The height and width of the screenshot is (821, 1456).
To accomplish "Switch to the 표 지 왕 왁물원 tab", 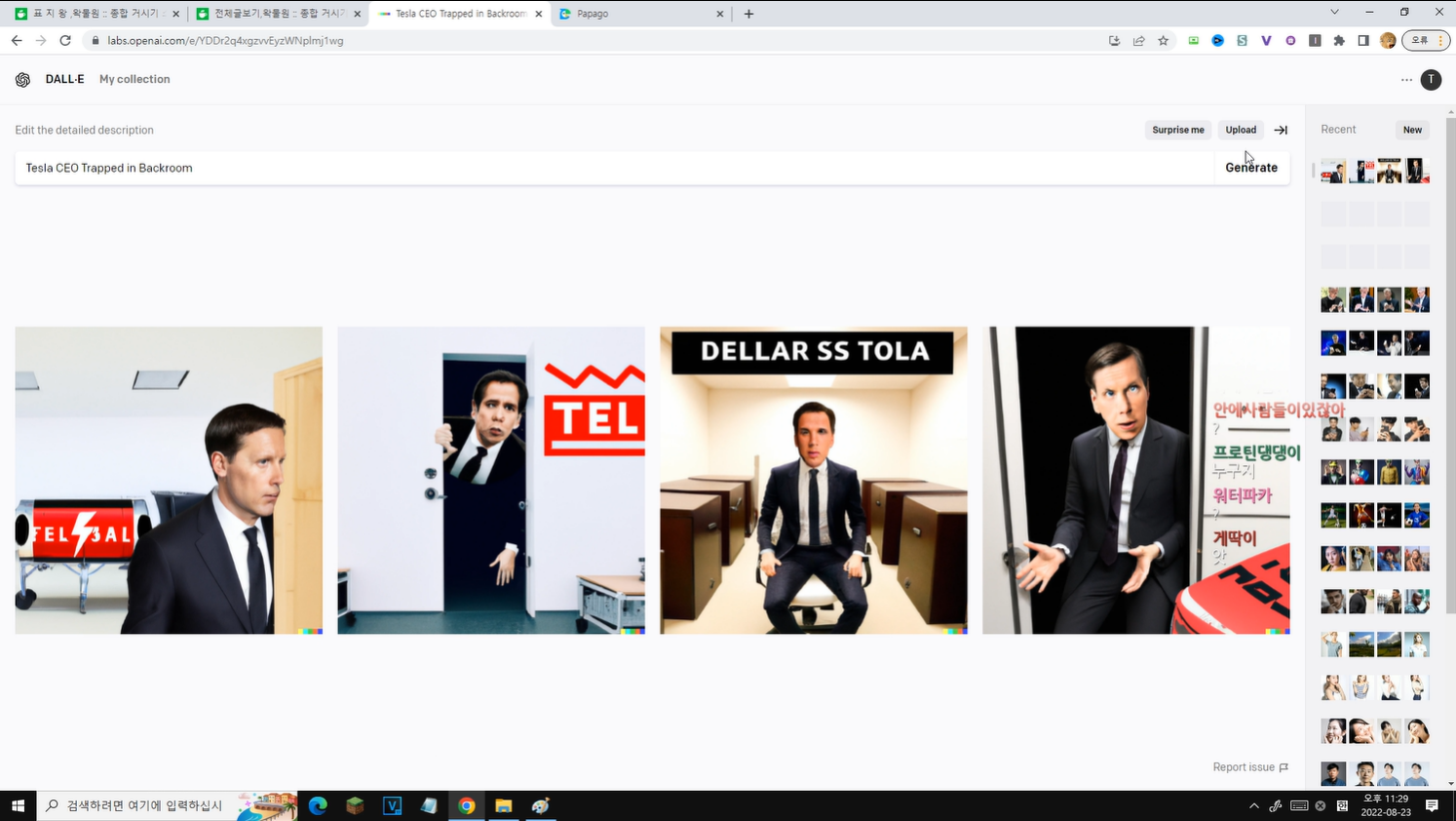I will tap(96, 14).
